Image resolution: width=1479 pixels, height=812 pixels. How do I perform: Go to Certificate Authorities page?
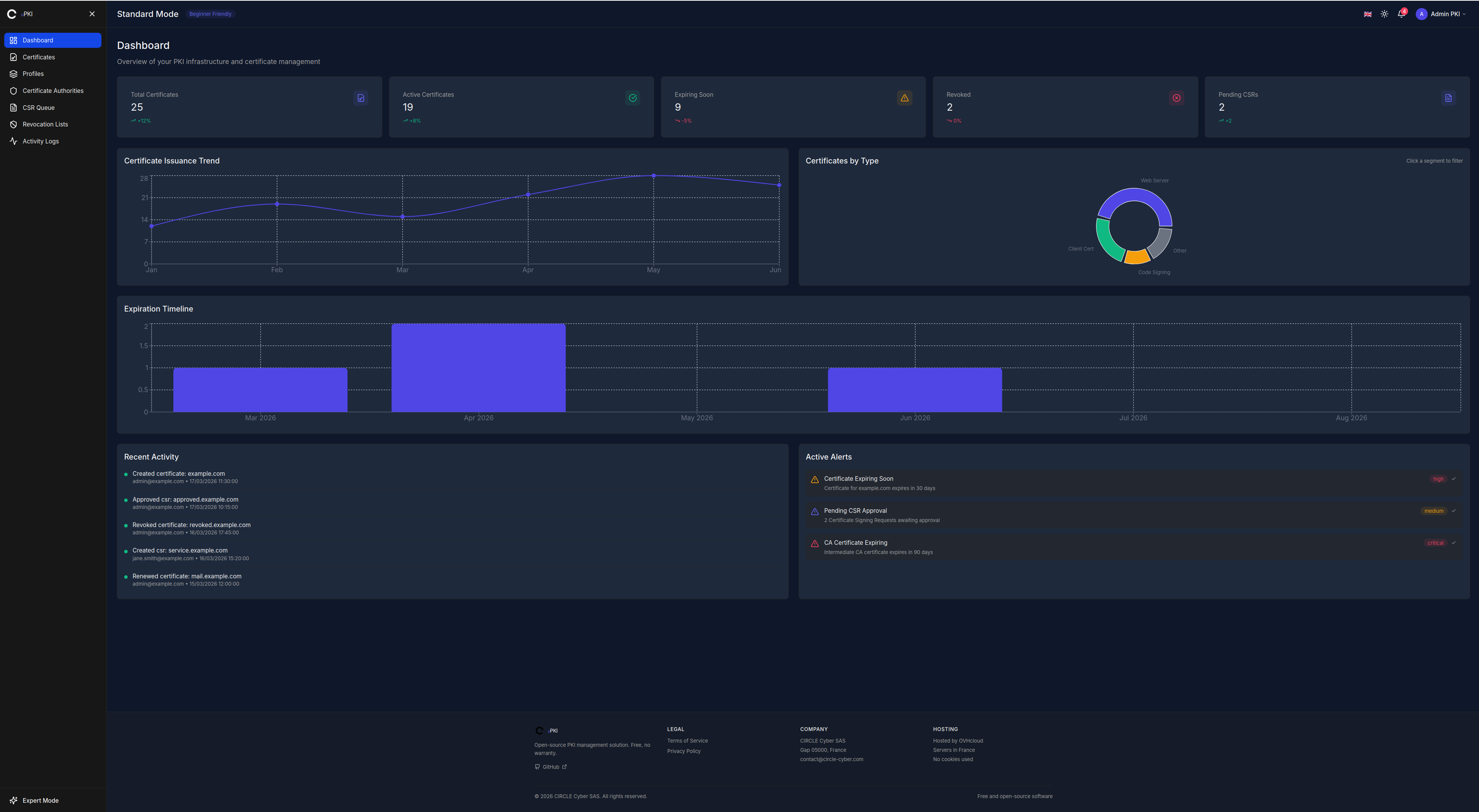click(x=53, y=91)
